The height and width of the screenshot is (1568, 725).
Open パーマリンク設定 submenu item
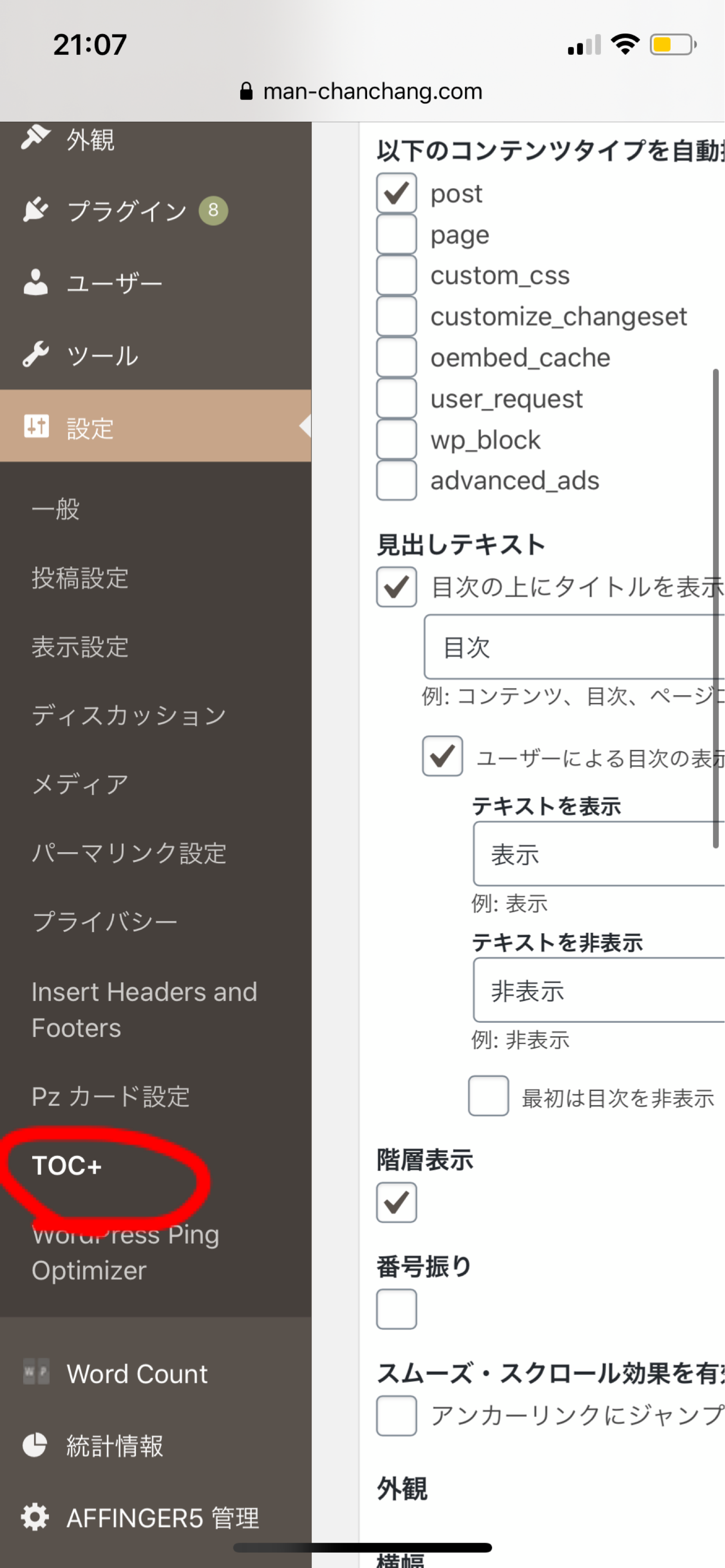[x=129, y=853]
